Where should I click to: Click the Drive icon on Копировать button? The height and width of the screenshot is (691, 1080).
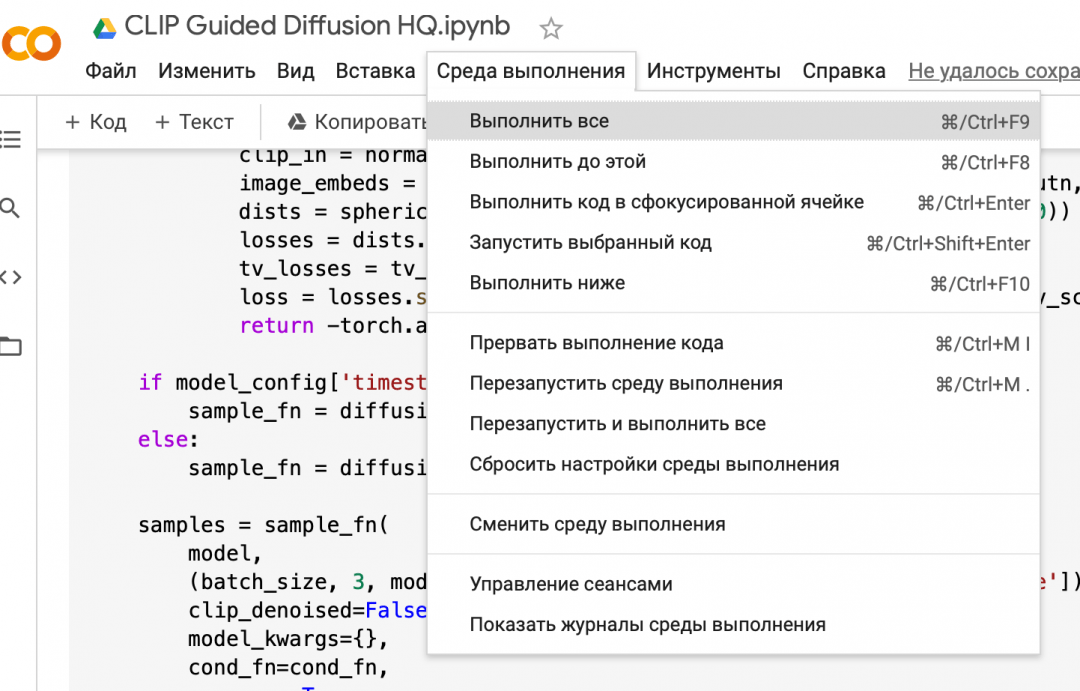[x=297, y=122]
